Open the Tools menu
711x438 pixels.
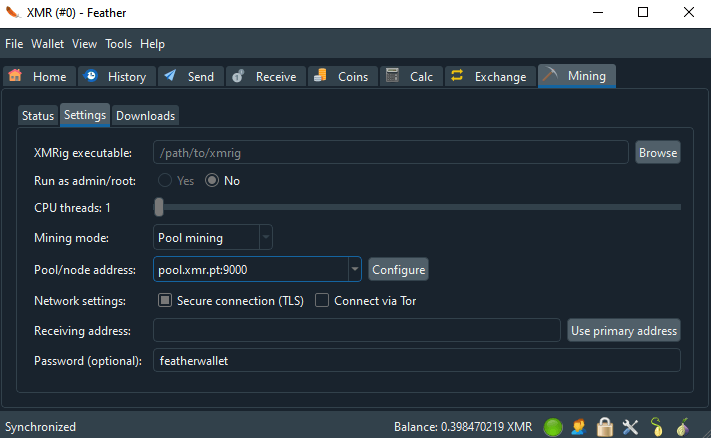[119, 44]
